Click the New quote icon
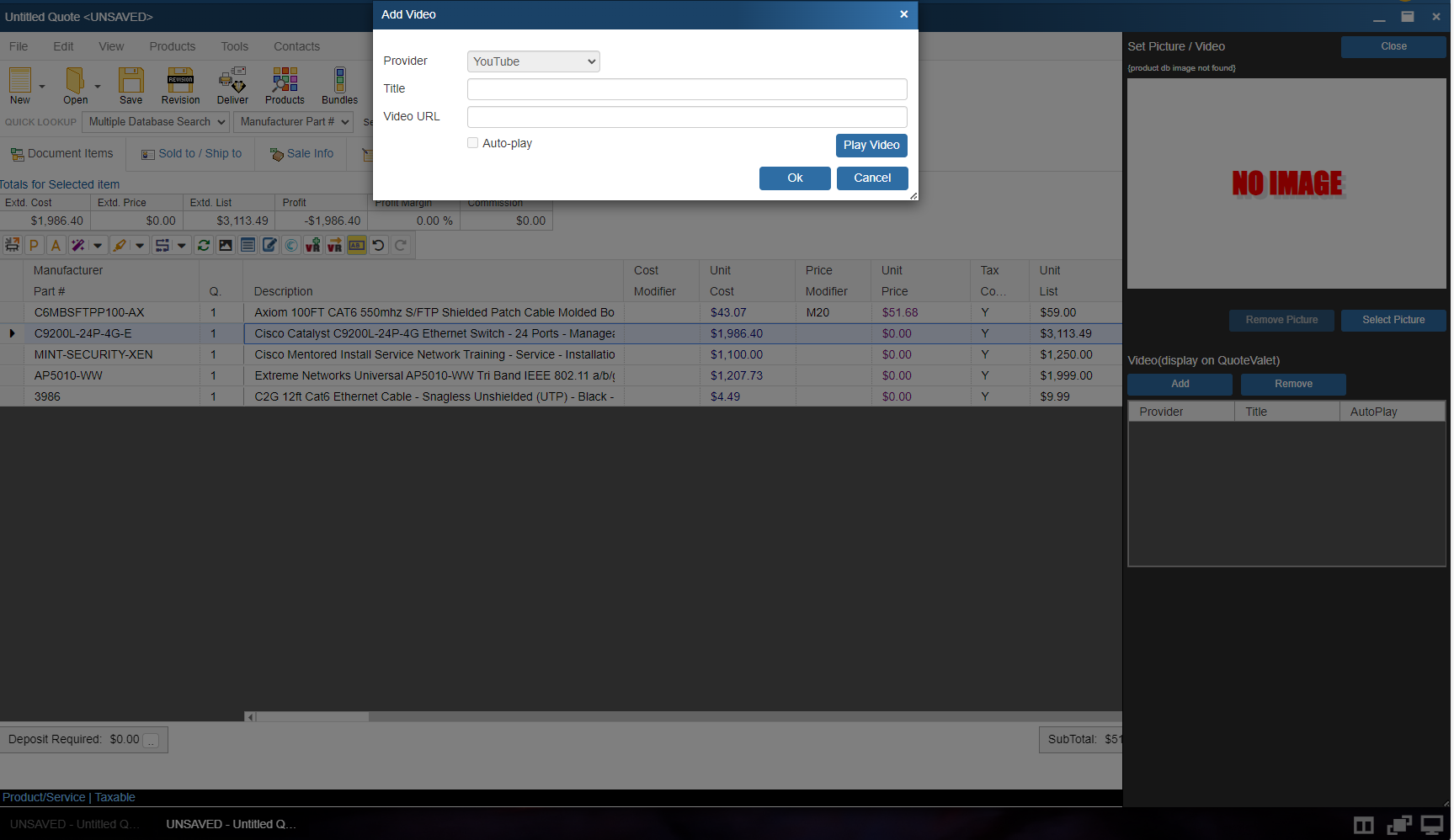The width and height of the screenshot is (1454, 840). (20, 80)
